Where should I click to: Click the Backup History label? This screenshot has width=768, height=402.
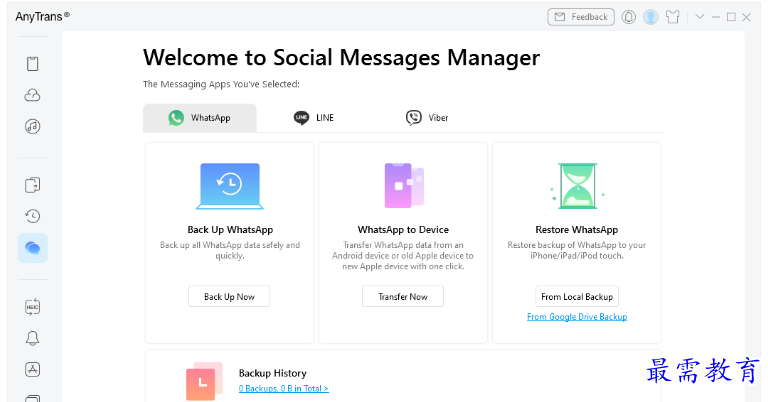click(x=273, y=373)
